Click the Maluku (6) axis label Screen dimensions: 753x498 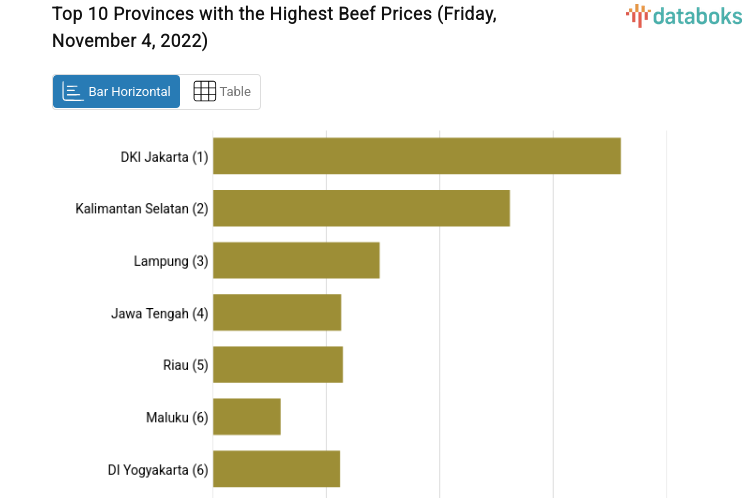(177, 417)
